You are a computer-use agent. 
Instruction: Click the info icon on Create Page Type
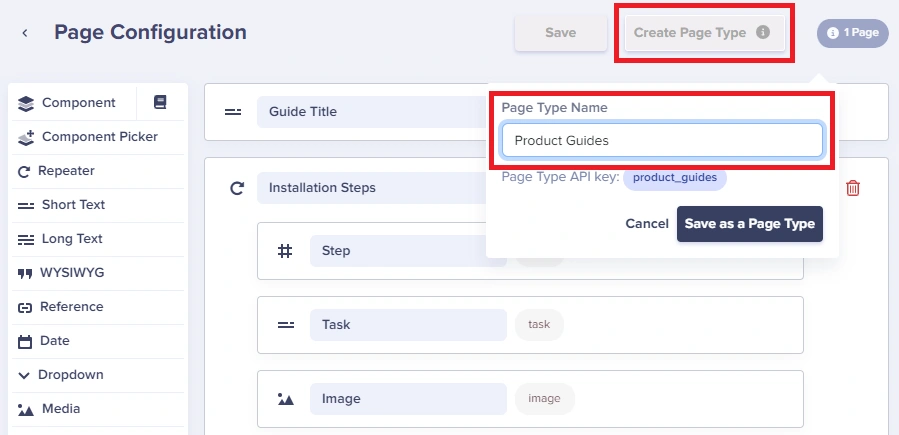pyautogui.click(x=763, y=32)
